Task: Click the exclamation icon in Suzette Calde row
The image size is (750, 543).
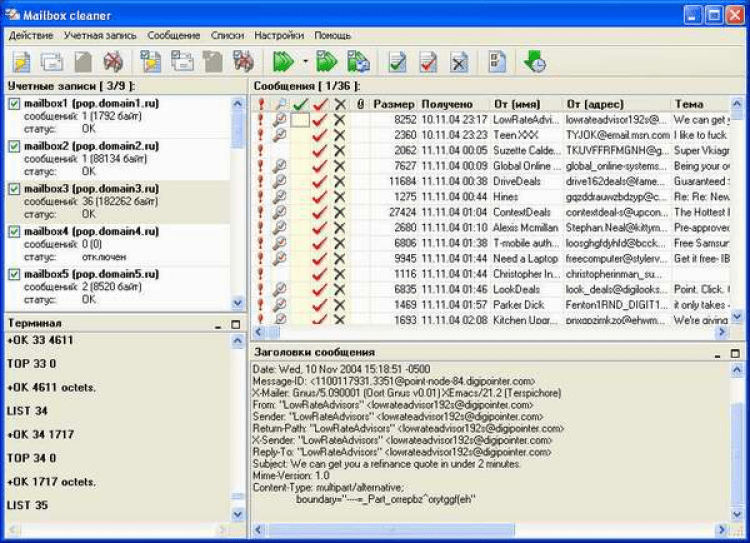Action: (x=261, y=151)
